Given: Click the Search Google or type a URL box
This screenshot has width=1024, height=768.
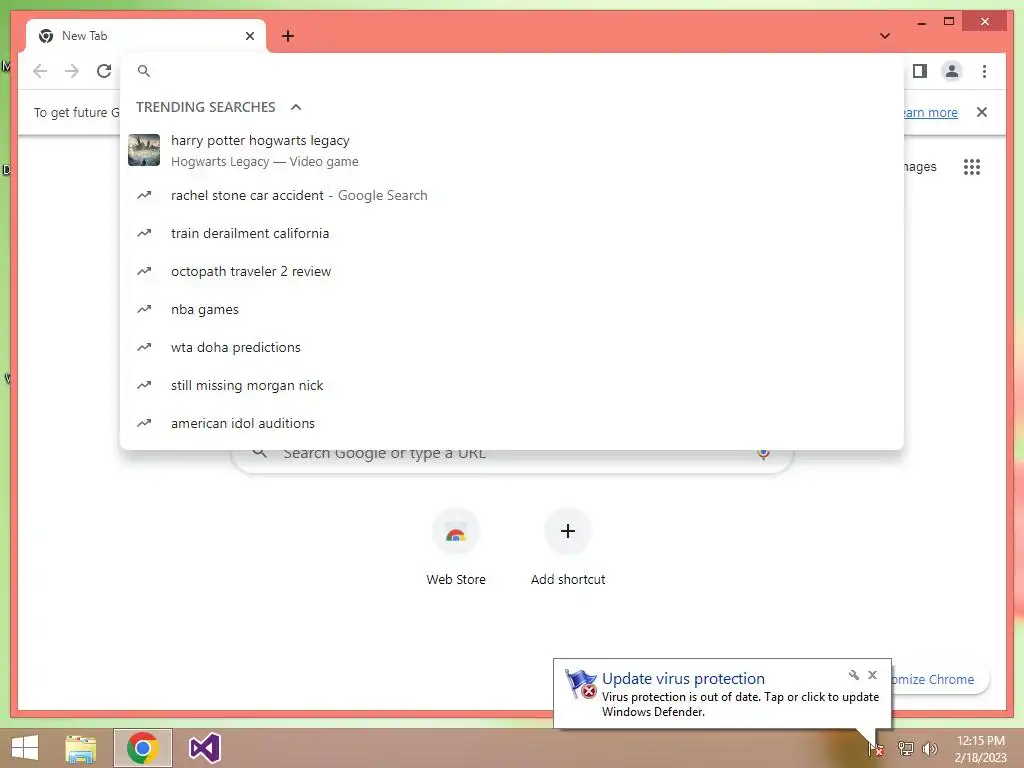Looking at the screenshot, I should coord(513,459).
